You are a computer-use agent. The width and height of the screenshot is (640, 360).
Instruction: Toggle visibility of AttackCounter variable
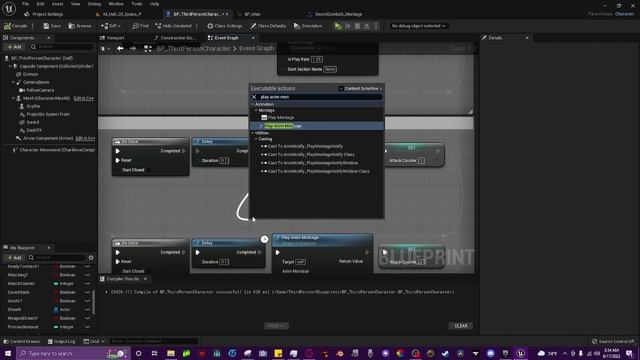[87, 284]
